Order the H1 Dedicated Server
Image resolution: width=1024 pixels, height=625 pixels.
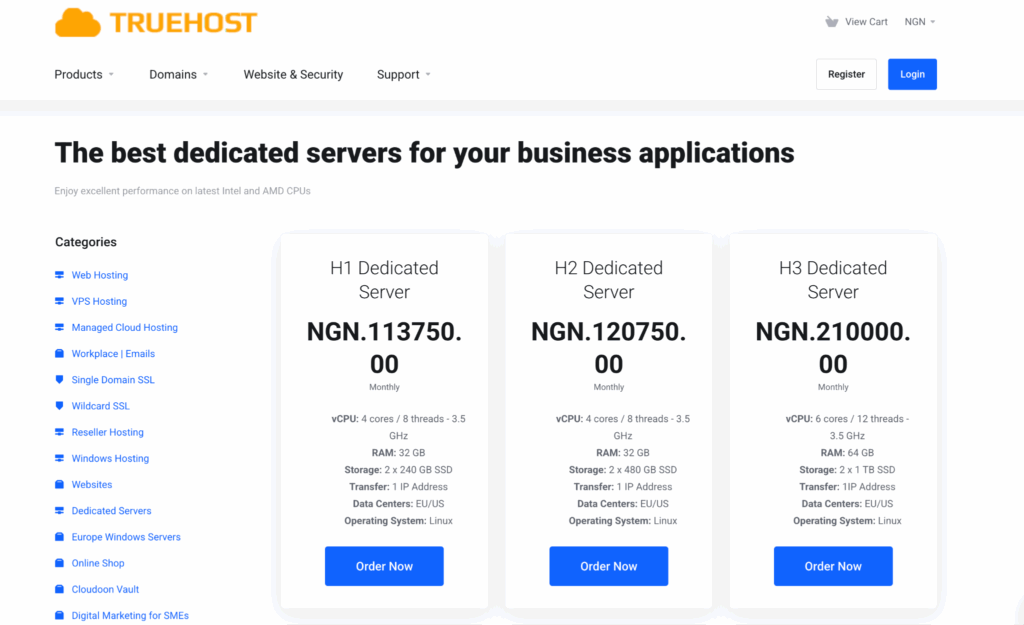(384, 566)
